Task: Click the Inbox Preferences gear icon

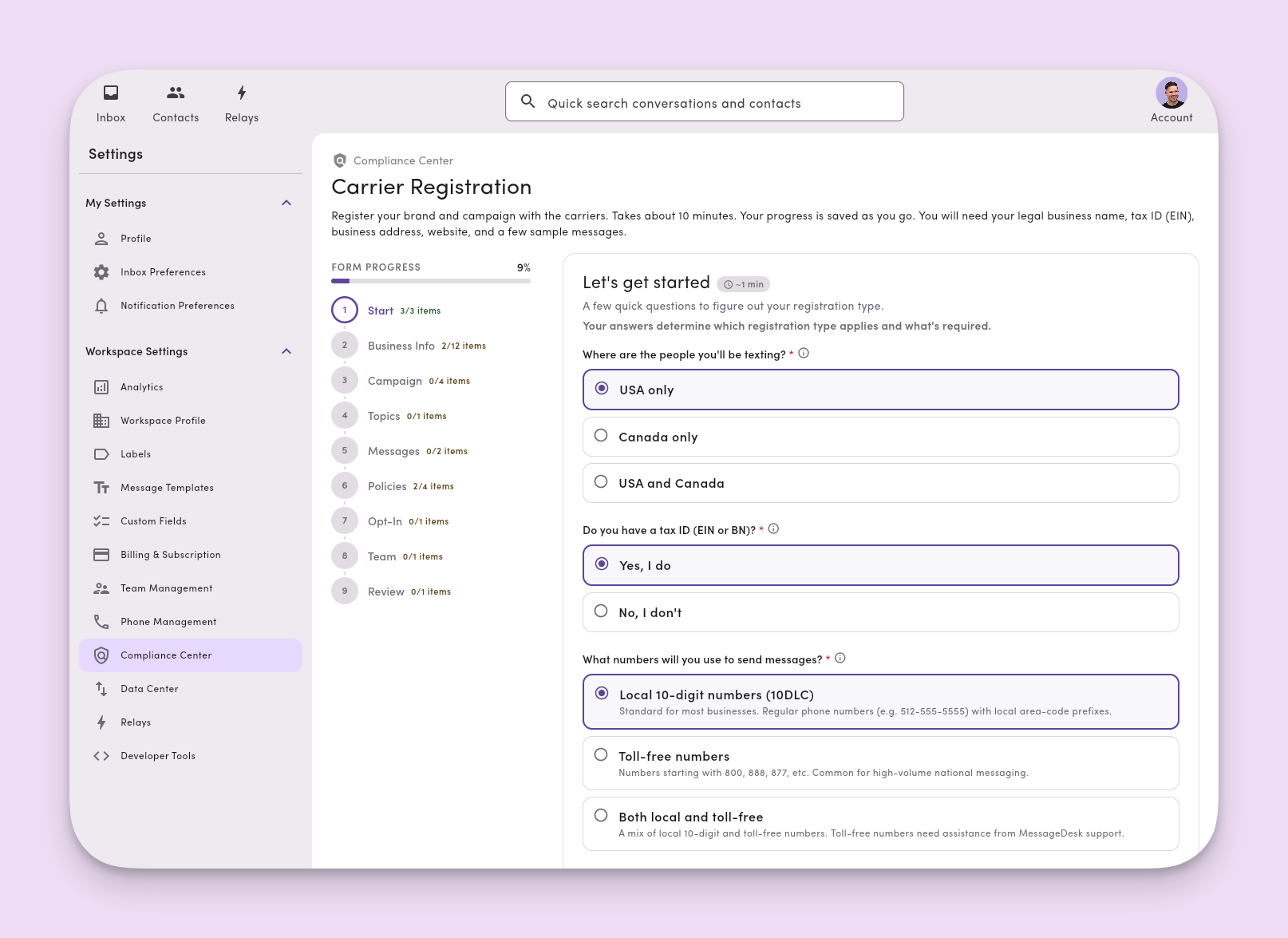Action: 101,272
